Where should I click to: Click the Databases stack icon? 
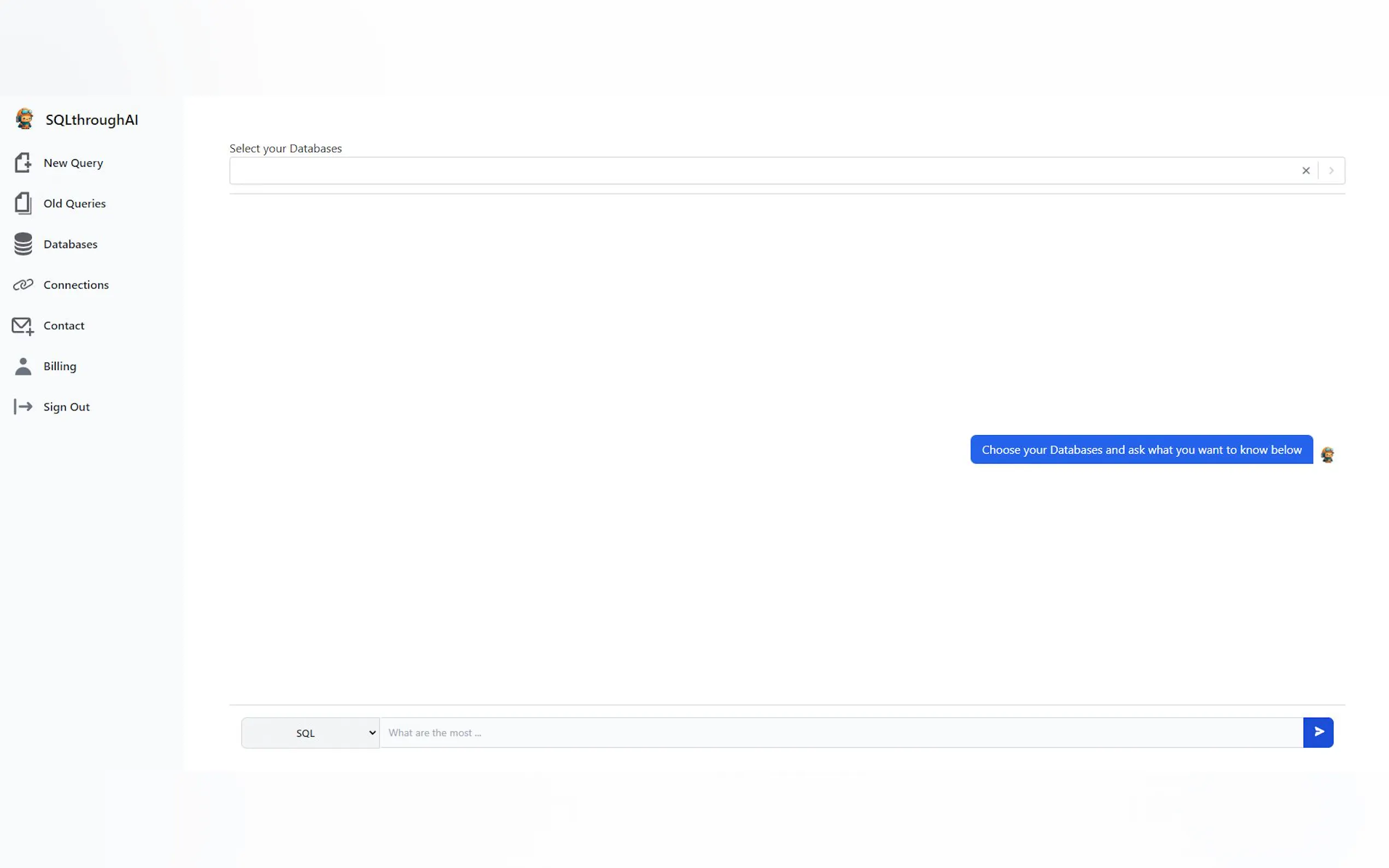[x=23, y=244]
